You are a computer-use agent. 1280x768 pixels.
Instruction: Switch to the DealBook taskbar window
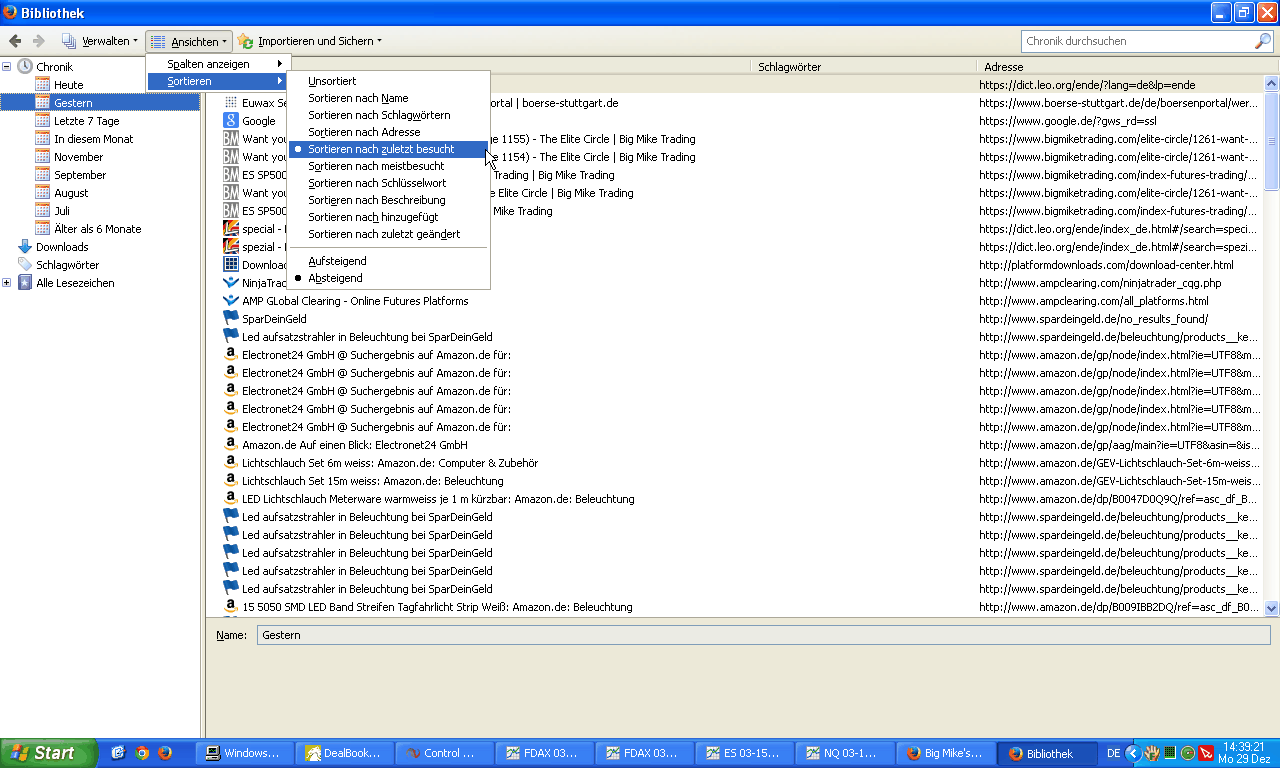344,753
